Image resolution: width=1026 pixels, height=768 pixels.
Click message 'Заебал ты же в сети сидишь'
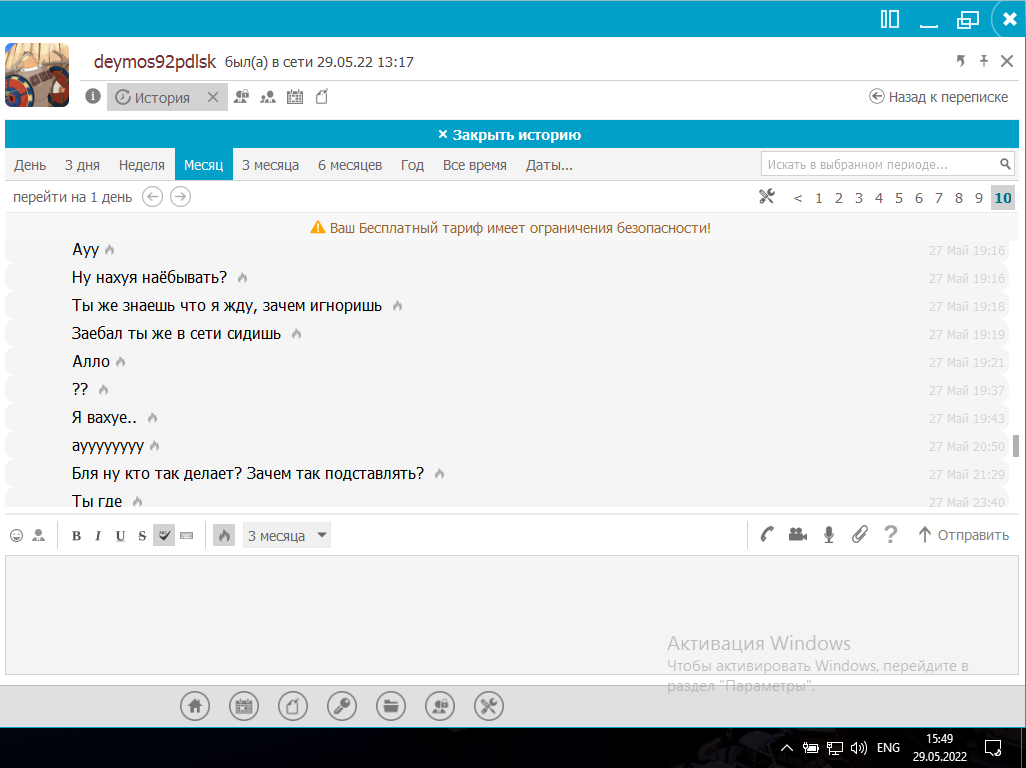(x=176, y=334)
